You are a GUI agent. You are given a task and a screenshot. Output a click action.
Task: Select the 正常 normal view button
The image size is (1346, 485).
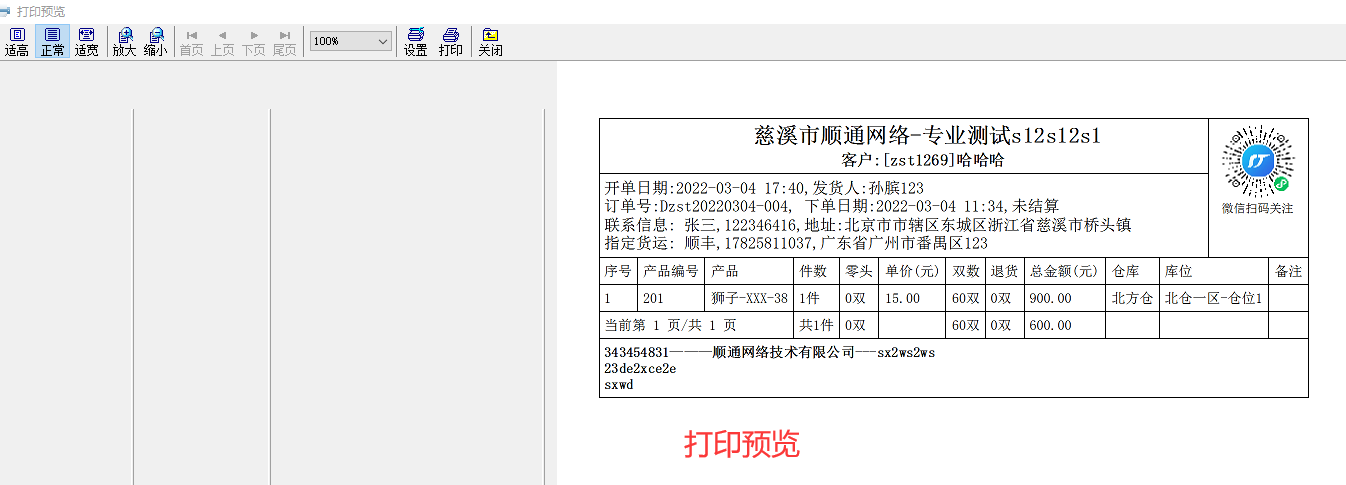point(52,41)
